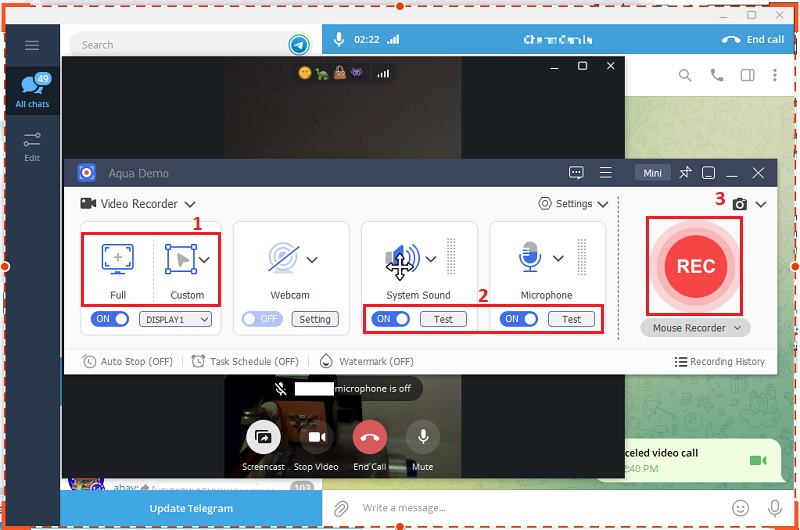Toggle the System Sound ON switch

pyautogui.click(x=390, y=319)
